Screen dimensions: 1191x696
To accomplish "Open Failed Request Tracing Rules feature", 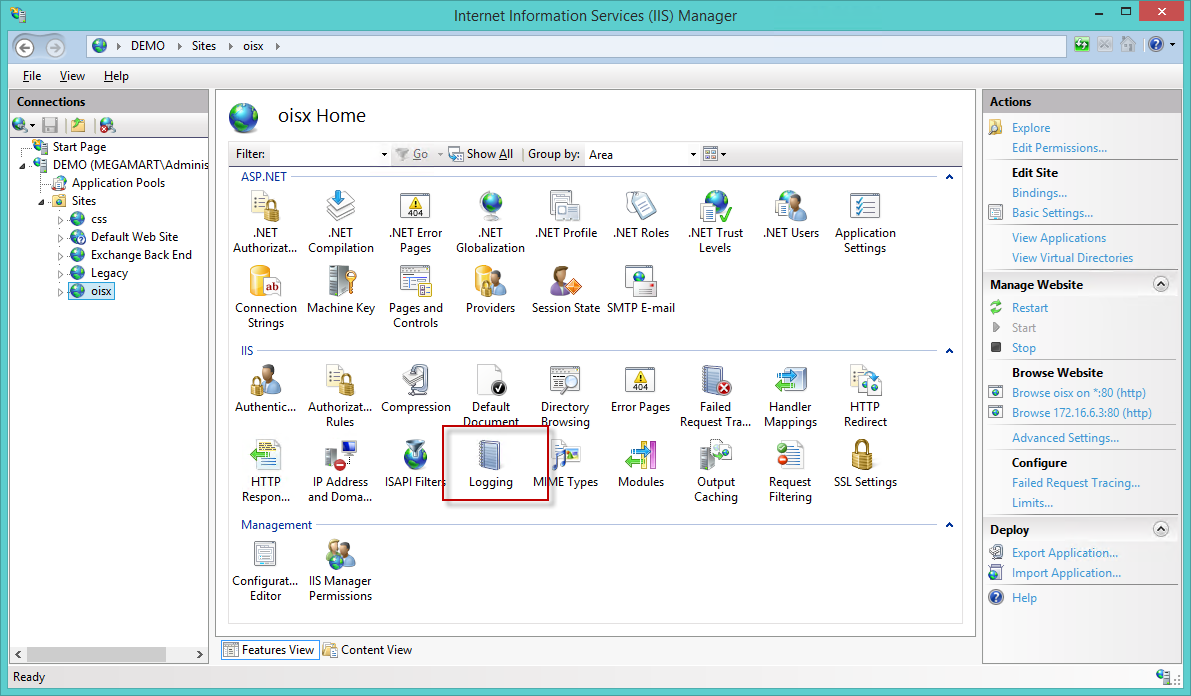I will [x=716, y=396].
